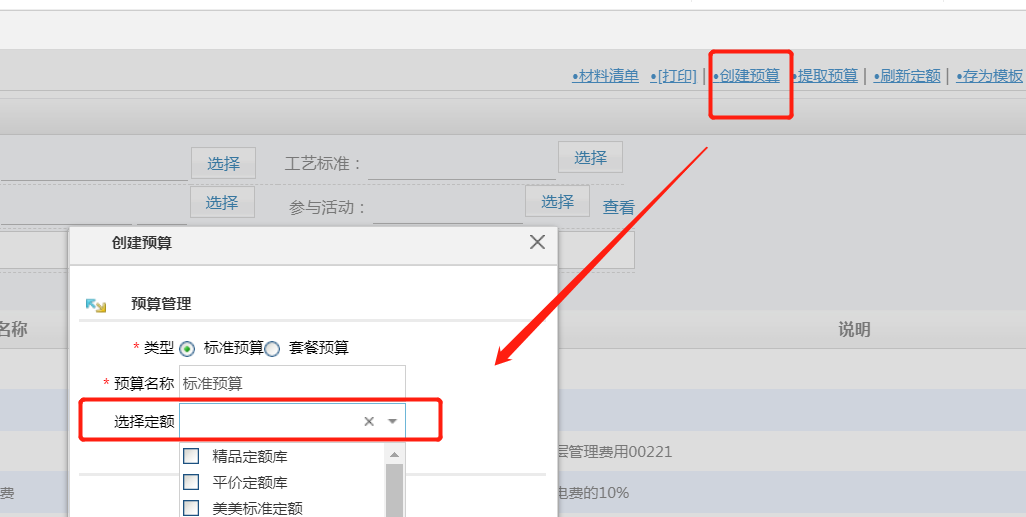Select the 套餐预算 radio button
This screenshot has width=1026, height=517.
(x=272, y=349)
